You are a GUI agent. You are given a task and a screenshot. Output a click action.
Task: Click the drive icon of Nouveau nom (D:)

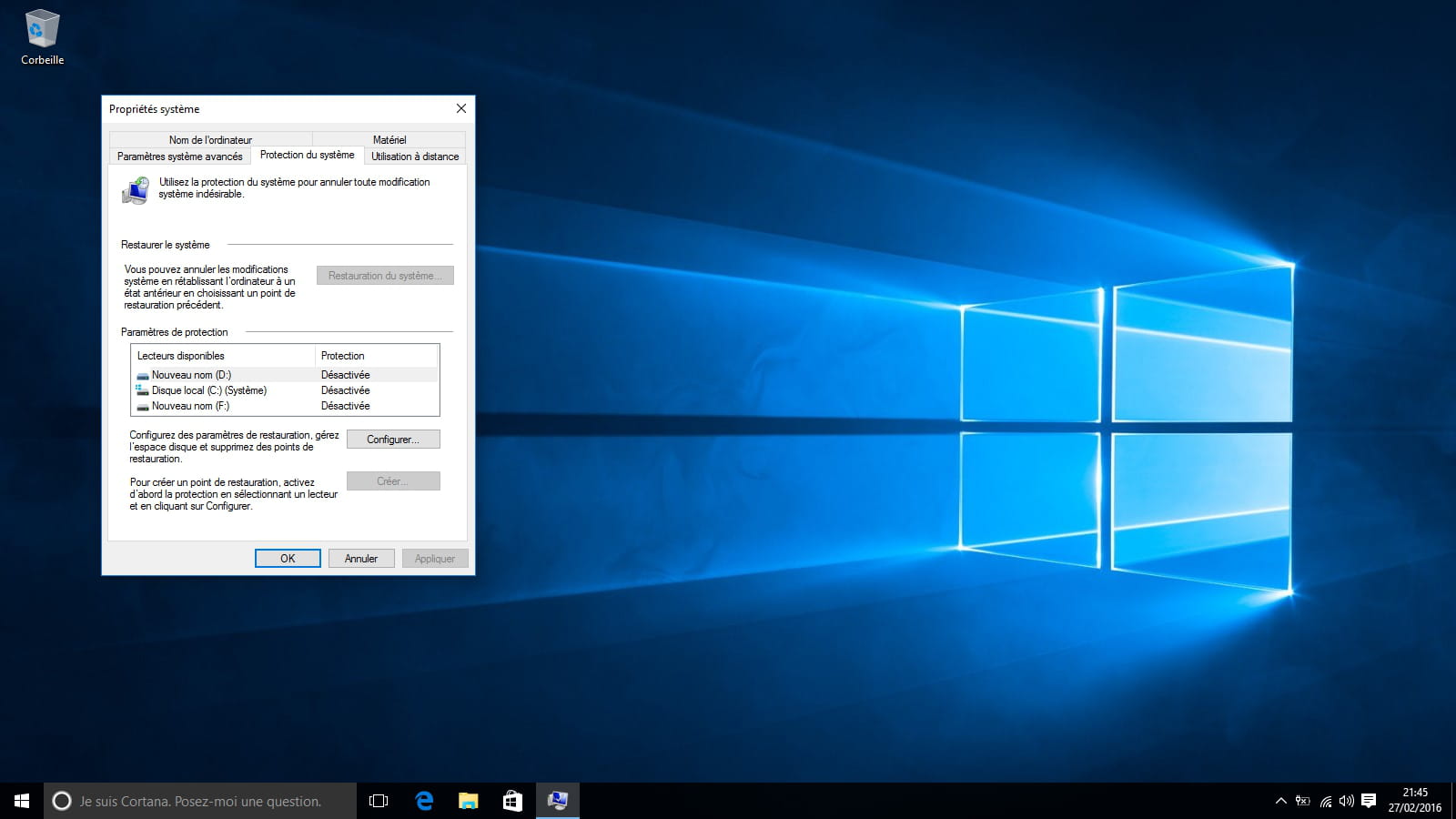[x=143, y=376]
